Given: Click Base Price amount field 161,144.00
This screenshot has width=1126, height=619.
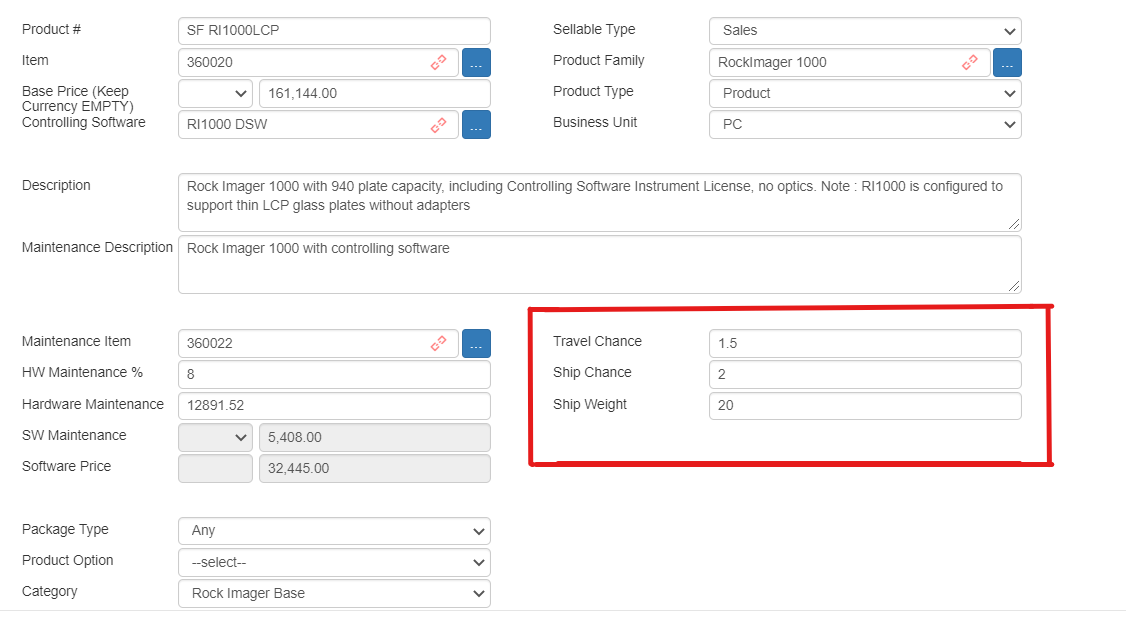Looking at the screenshot, I should pyautogui.click(x=375, y=93).
